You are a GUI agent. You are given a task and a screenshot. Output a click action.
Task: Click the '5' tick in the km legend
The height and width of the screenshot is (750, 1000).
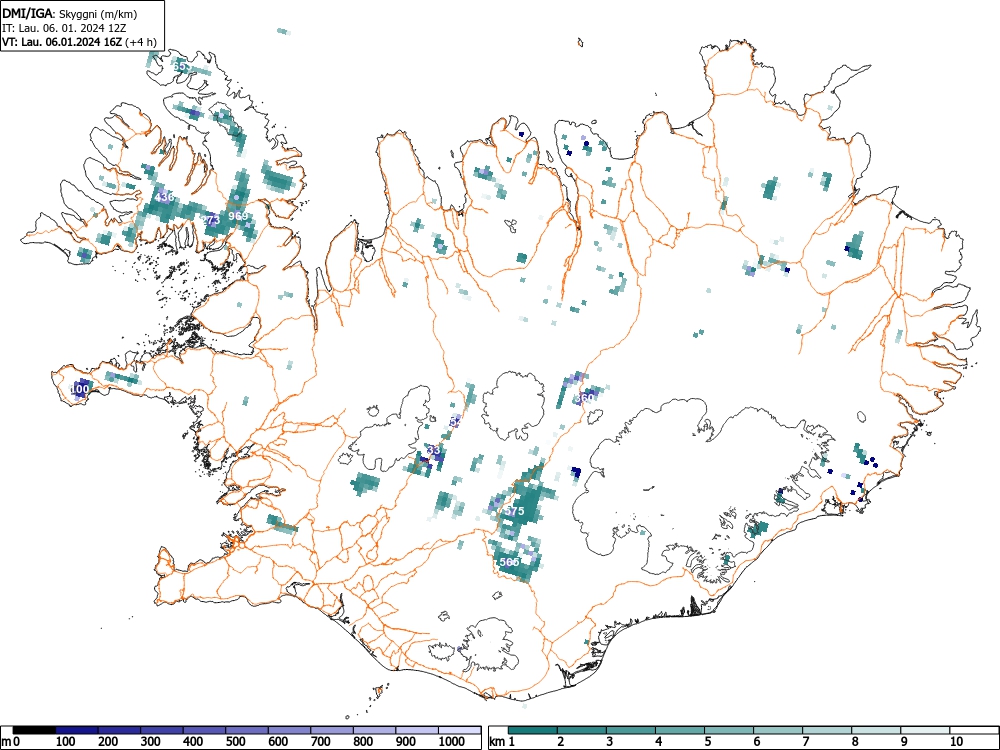coord(708,742)
